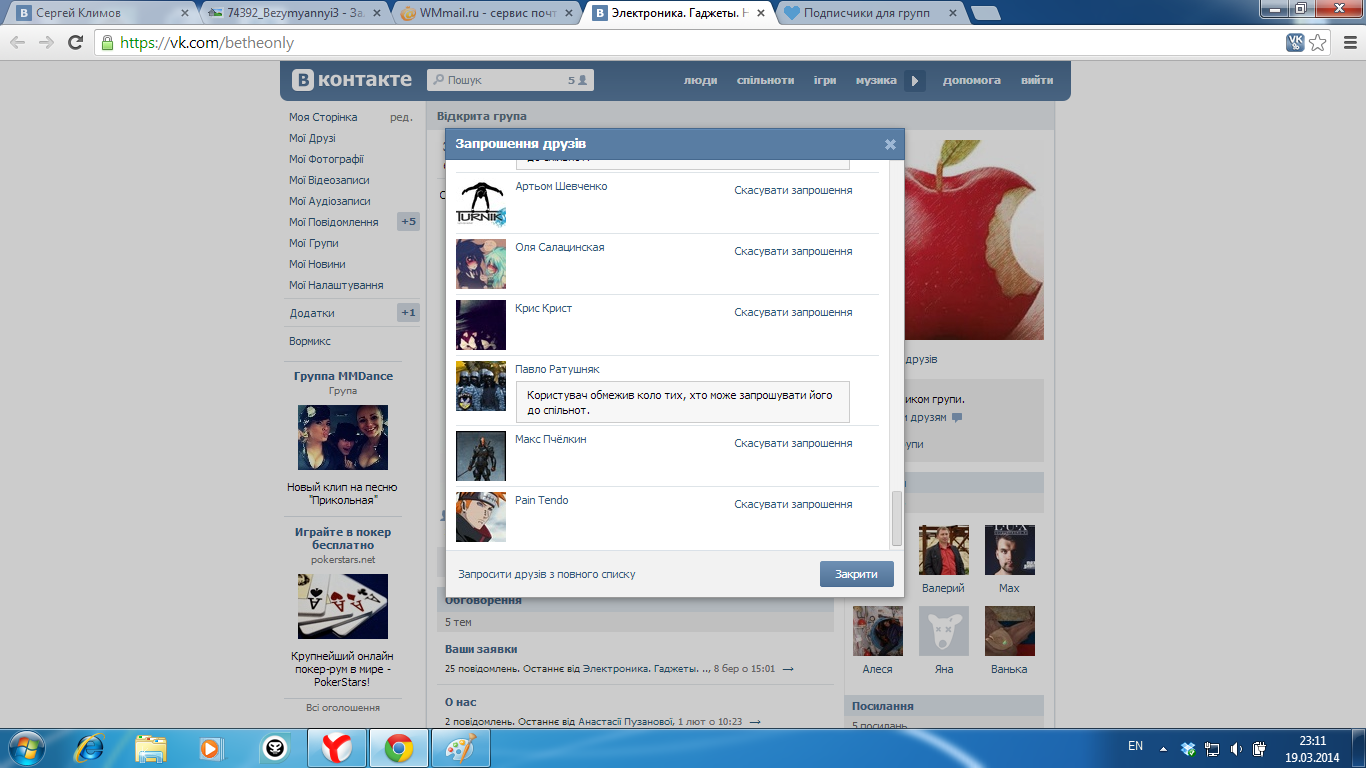Click вийти to log out
This screenshot has width=1366, height=768.
pyautogui.click(x=1037, y=80)
